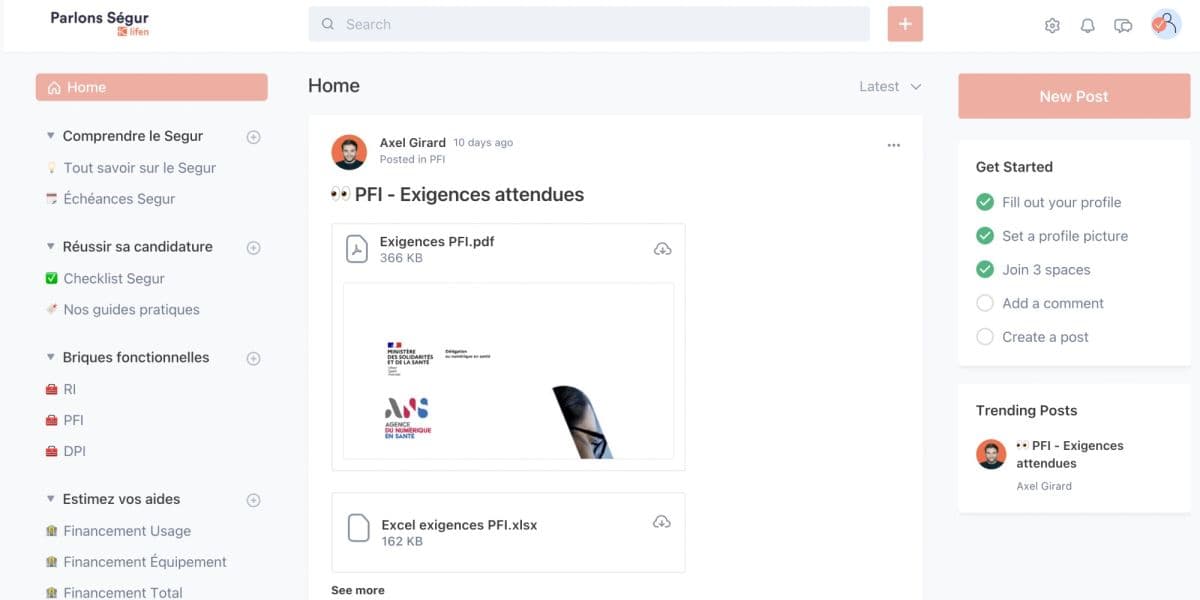Open the PFI space in the sidebar
Viewport: 1200px width, 600px height.
click(x=72, y=420)
